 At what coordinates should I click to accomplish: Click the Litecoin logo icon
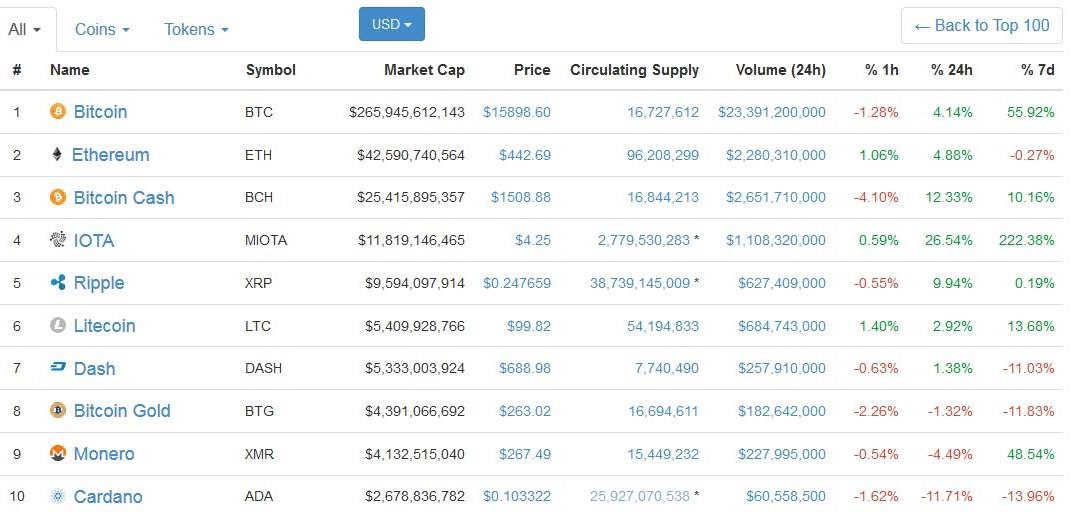[x=58, y=325]
